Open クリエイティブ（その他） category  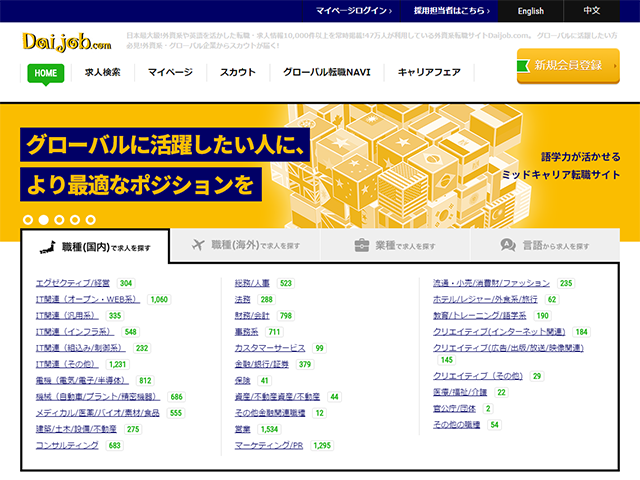pos(478,376)
